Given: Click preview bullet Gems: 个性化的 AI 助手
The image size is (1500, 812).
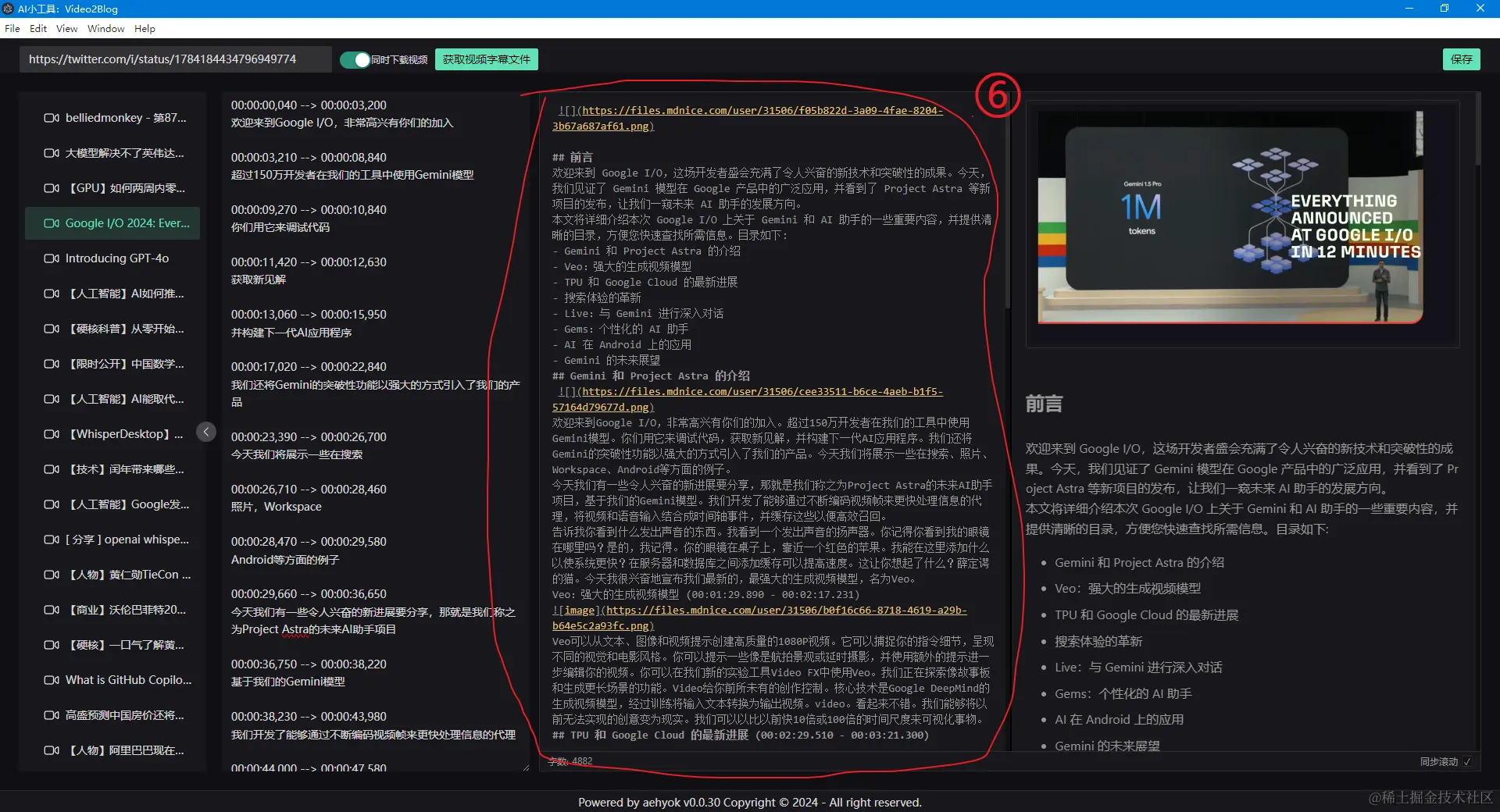Looking at the screenshot, I should click(1123, 693).
